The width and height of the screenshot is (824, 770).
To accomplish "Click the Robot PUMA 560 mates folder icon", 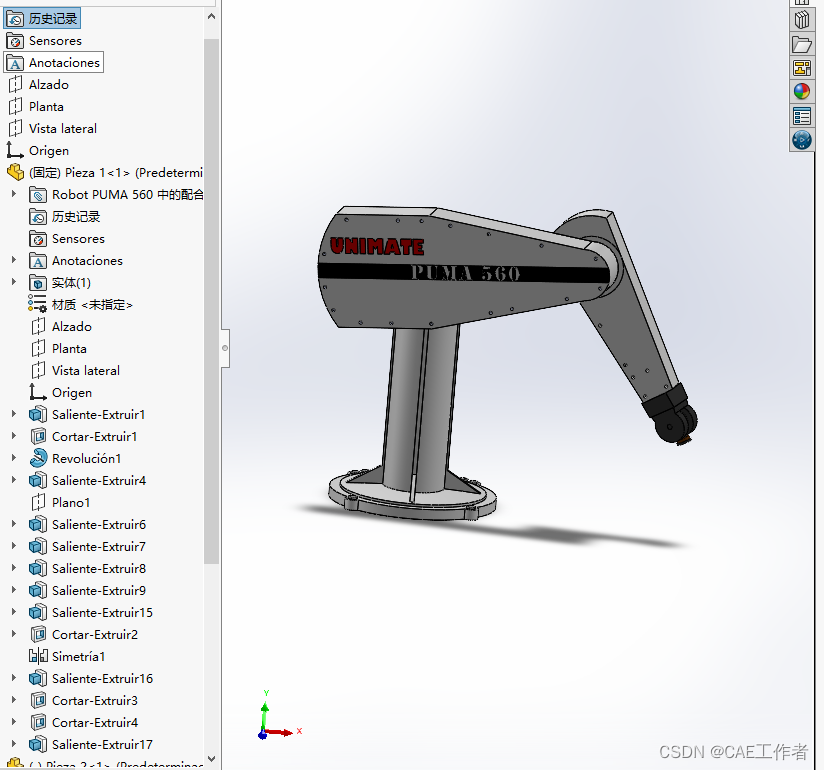I will click(38, 195).
